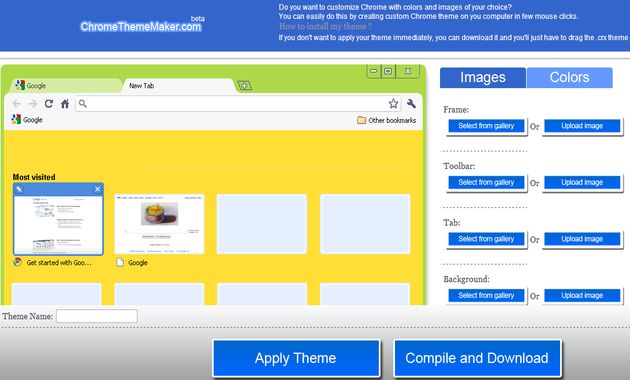Select the Google tab in preview

[x=66, y=86]
